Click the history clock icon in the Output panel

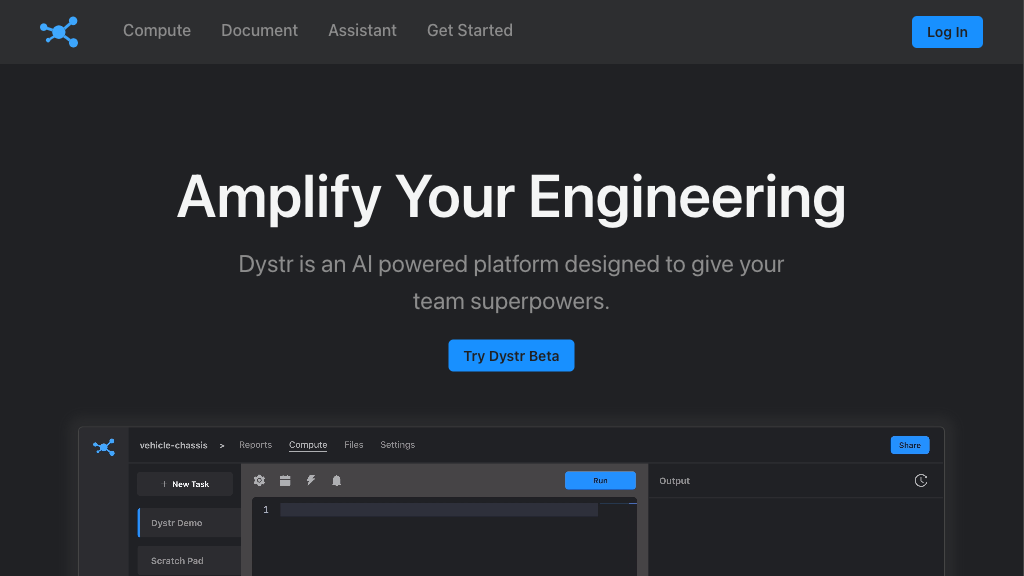[920, 480]
